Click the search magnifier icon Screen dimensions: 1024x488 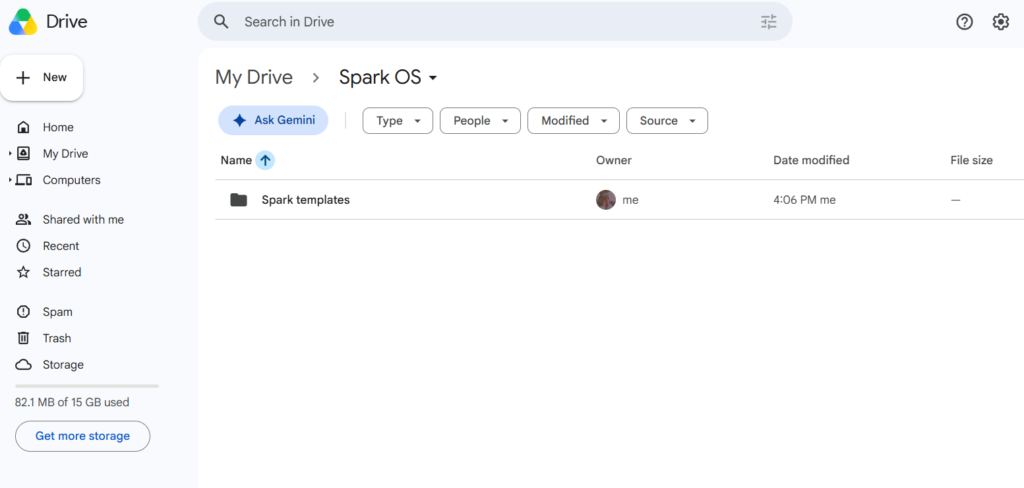221,22
